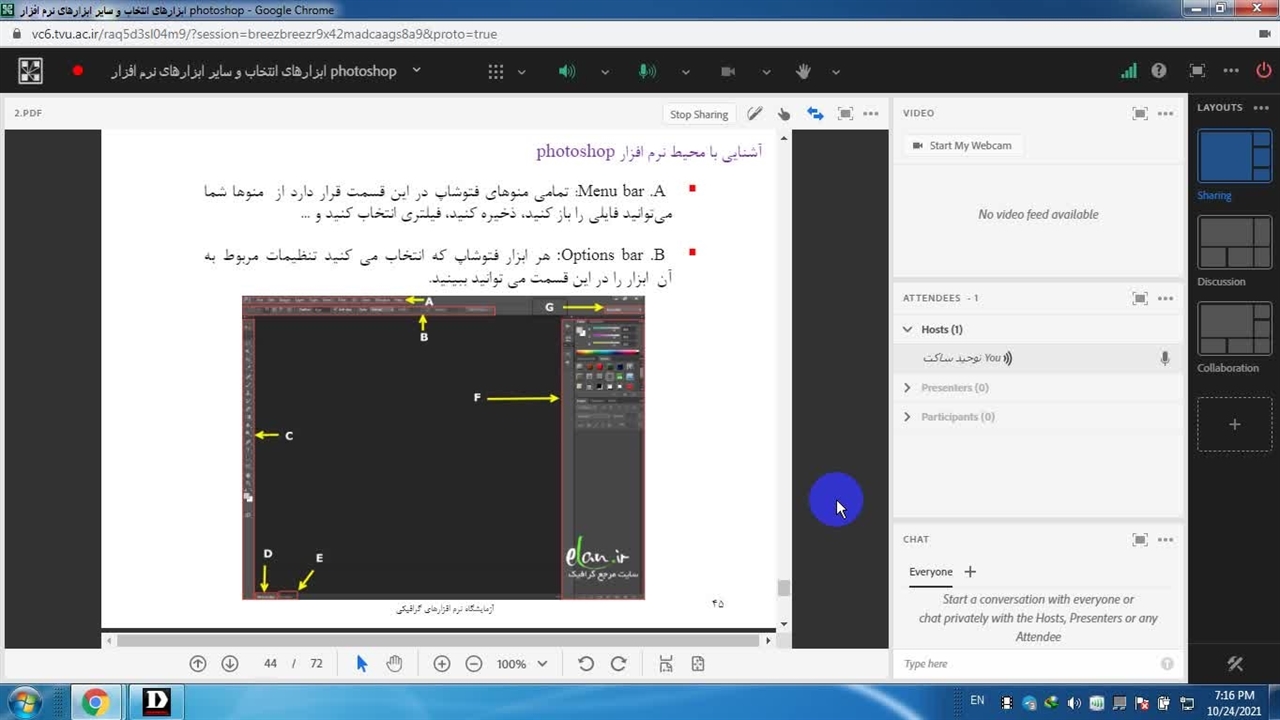1280x720 pixels.
Task: Click the draw/pencil annotation icon
Action: tap(754, 114)
